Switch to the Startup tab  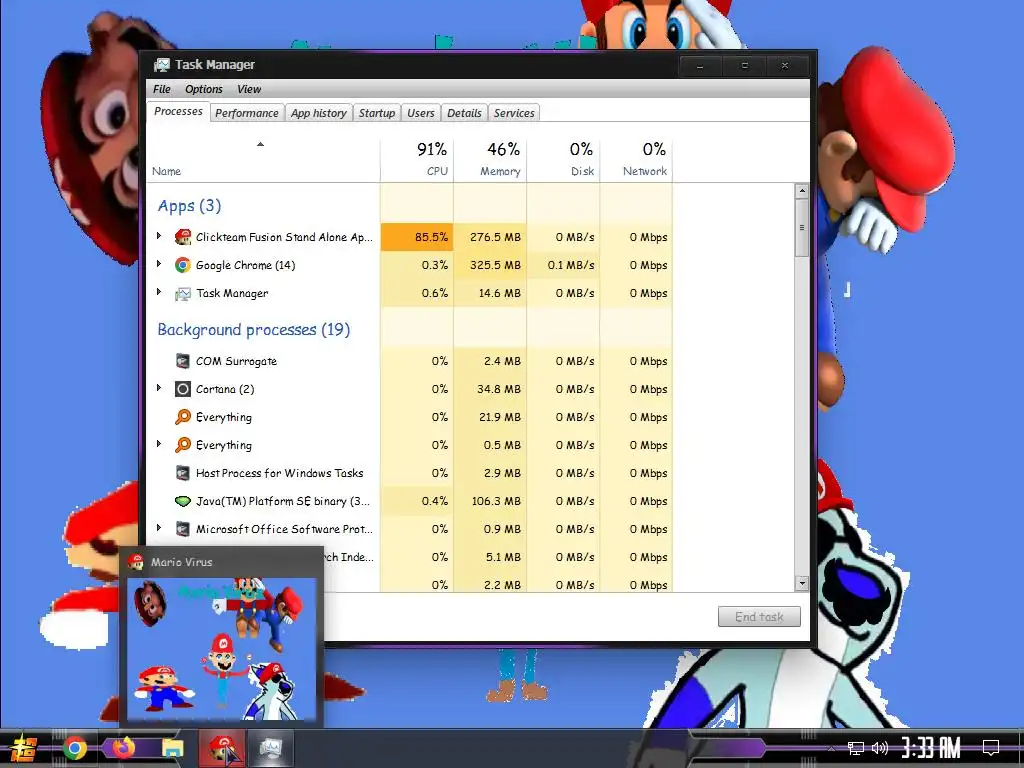click(x=377, y=113)
